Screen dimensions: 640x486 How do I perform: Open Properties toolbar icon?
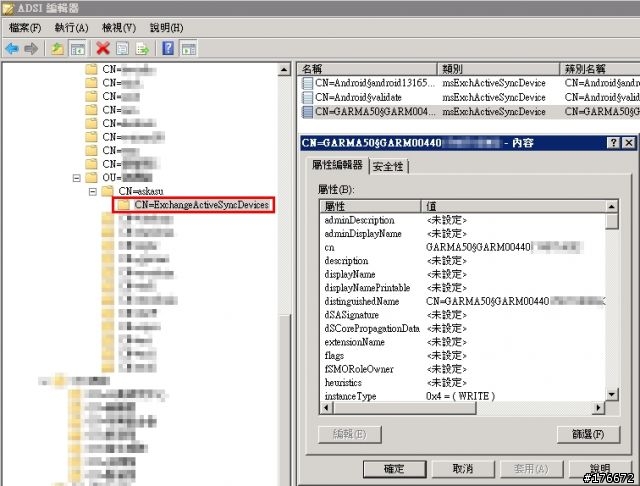coord(122,49)
